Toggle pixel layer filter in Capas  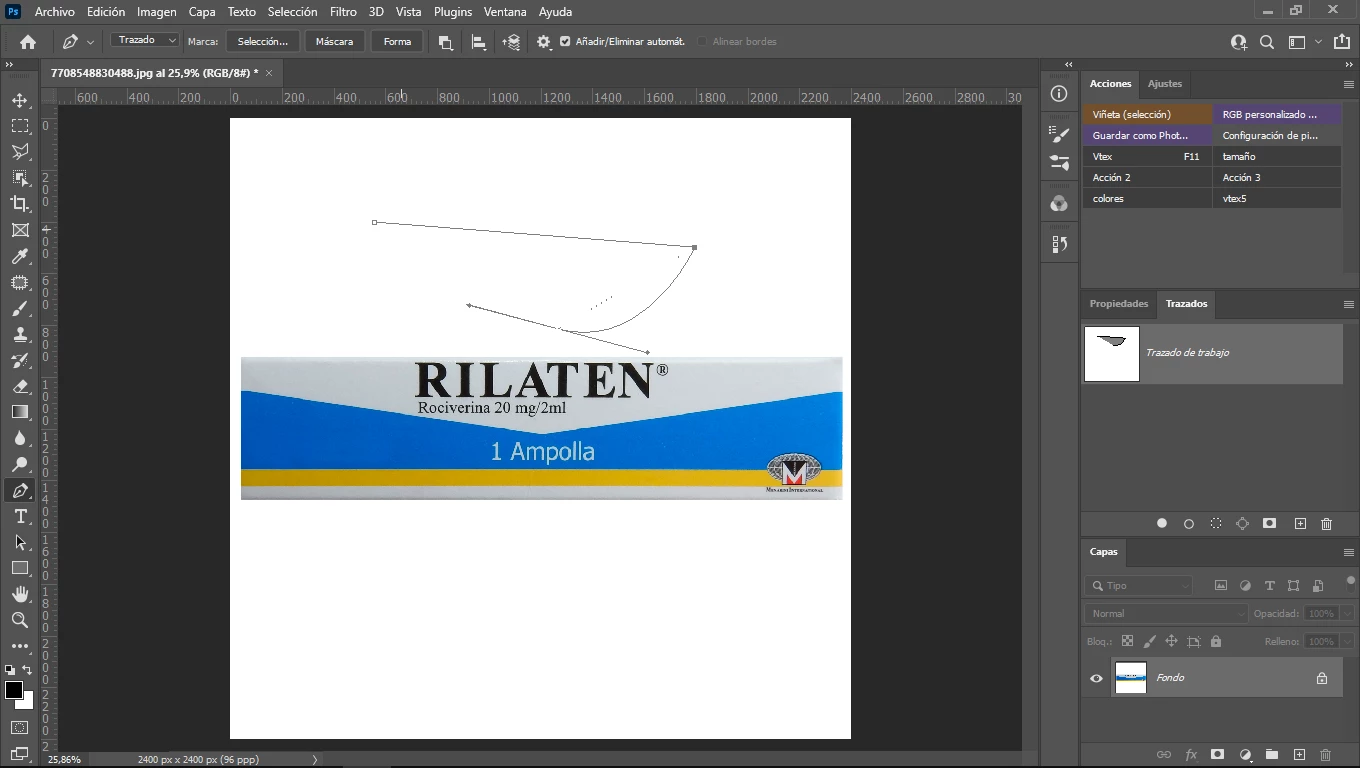click(1221, 586)
